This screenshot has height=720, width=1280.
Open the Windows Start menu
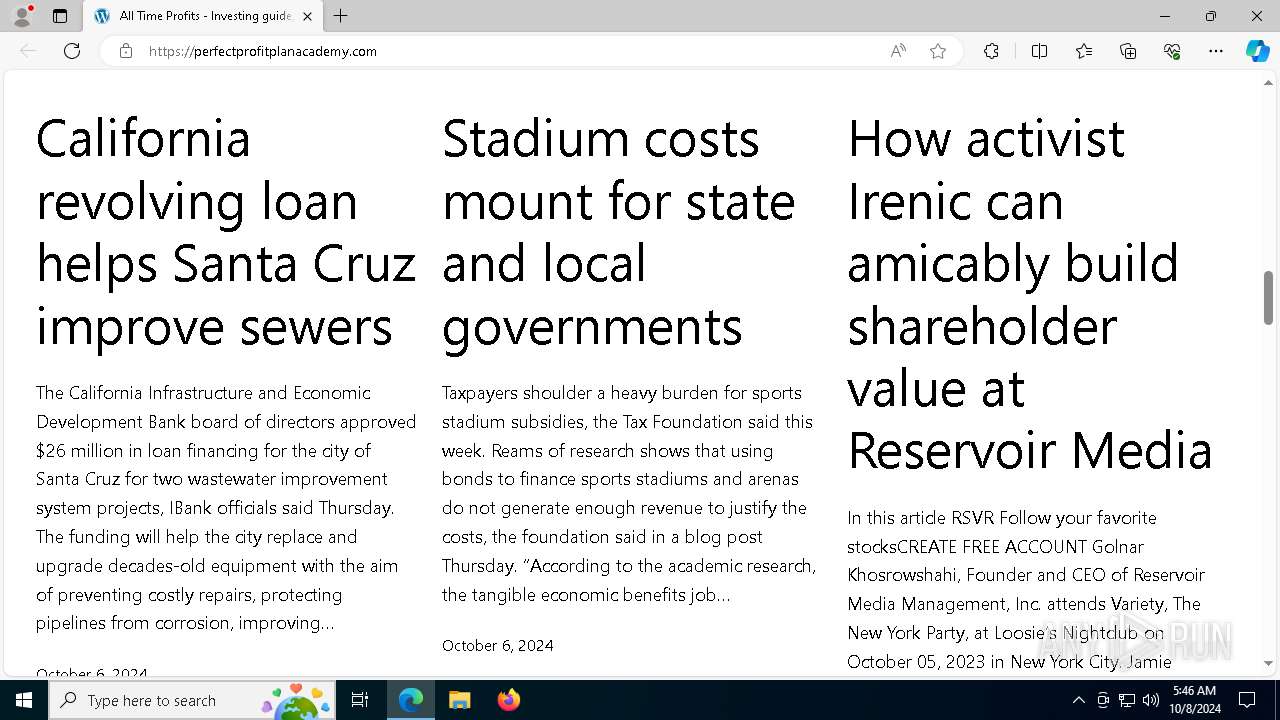point(24,700)
